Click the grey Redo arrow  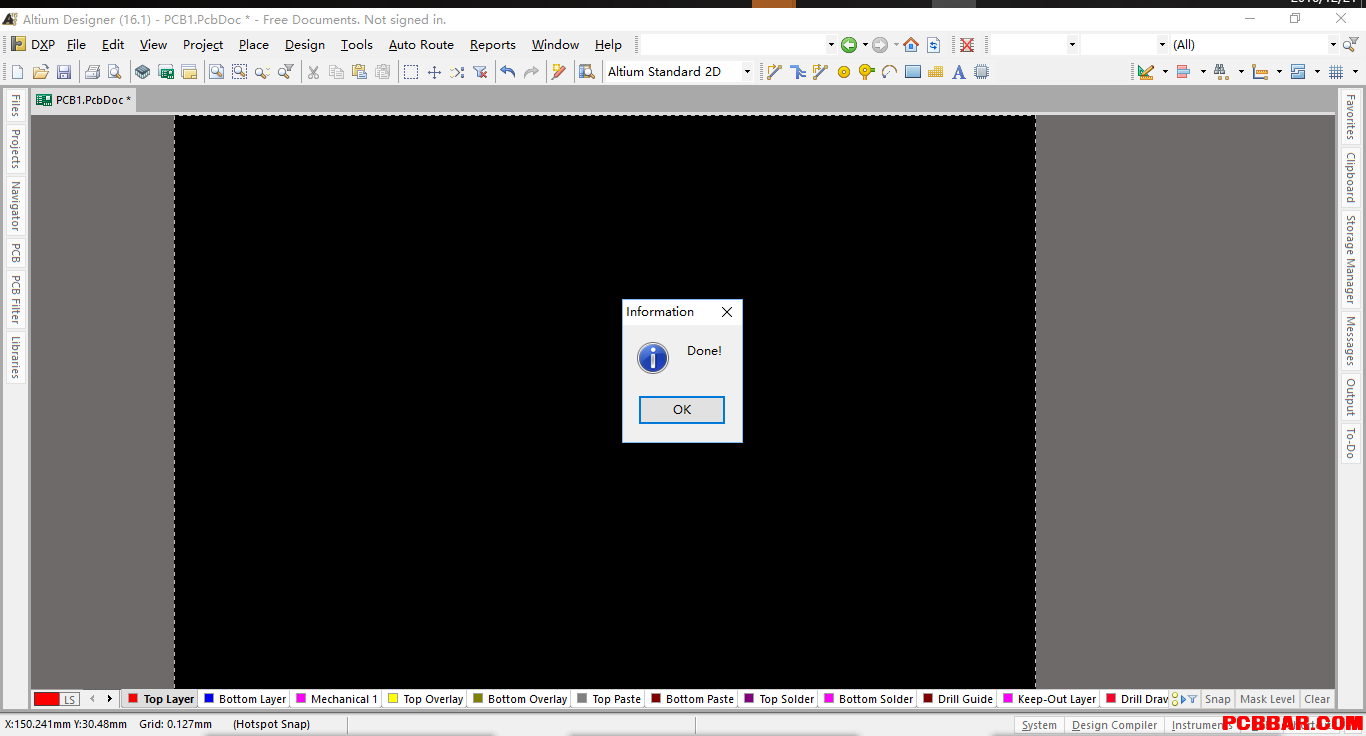(x=531, y=72)
